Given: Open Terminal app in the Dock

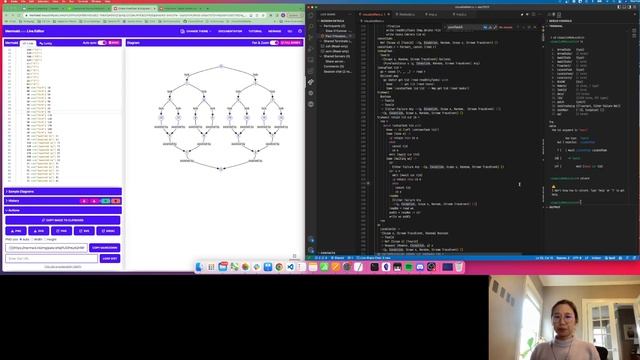Looking at the screenshot, I should [374, 267].
